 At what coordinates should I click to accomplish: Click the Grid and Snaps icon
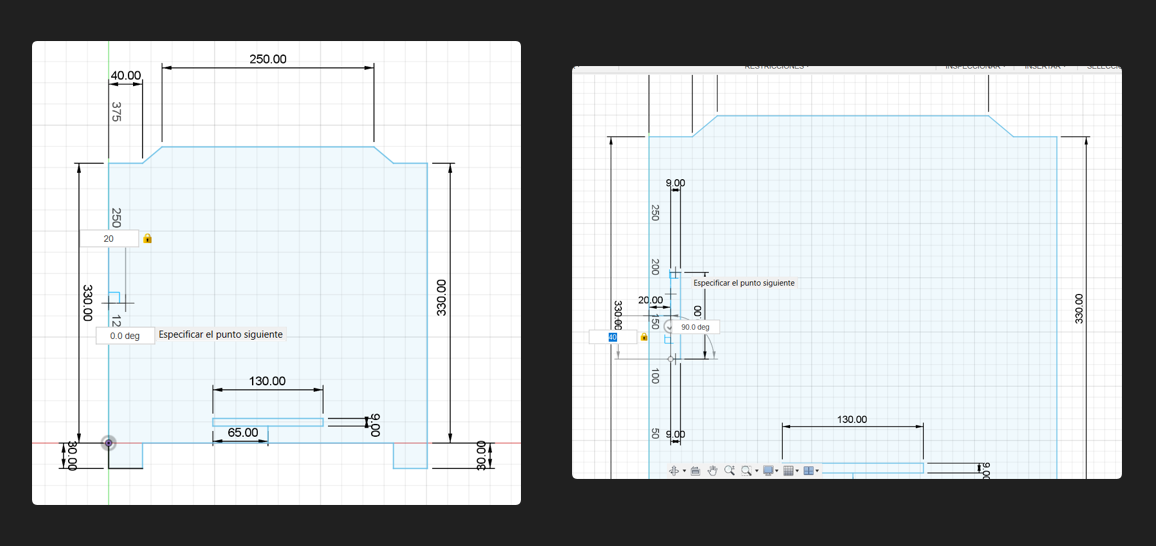tap(788, 471)
